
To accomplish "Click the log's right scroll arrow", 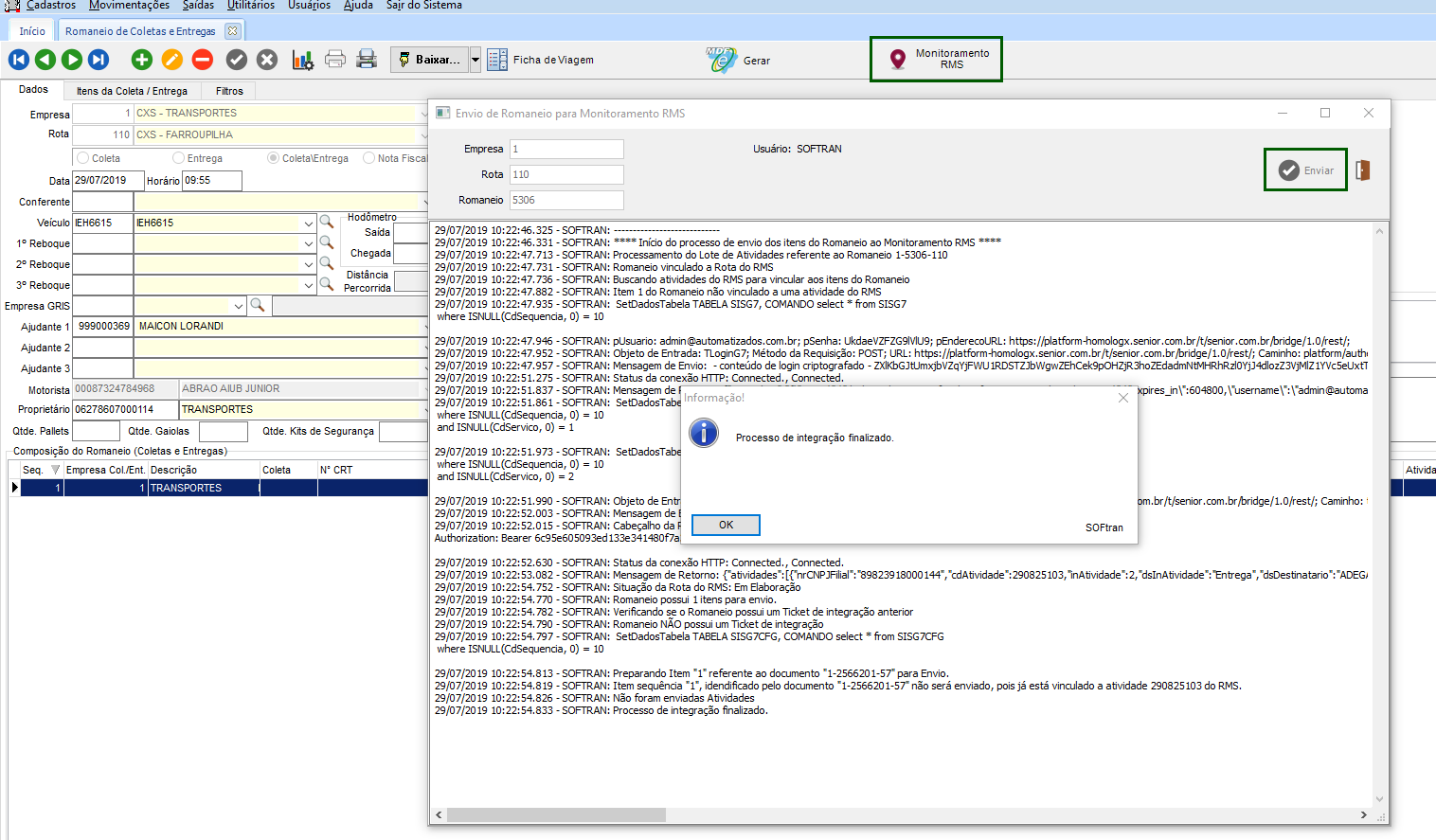I will click(1364, 814).
